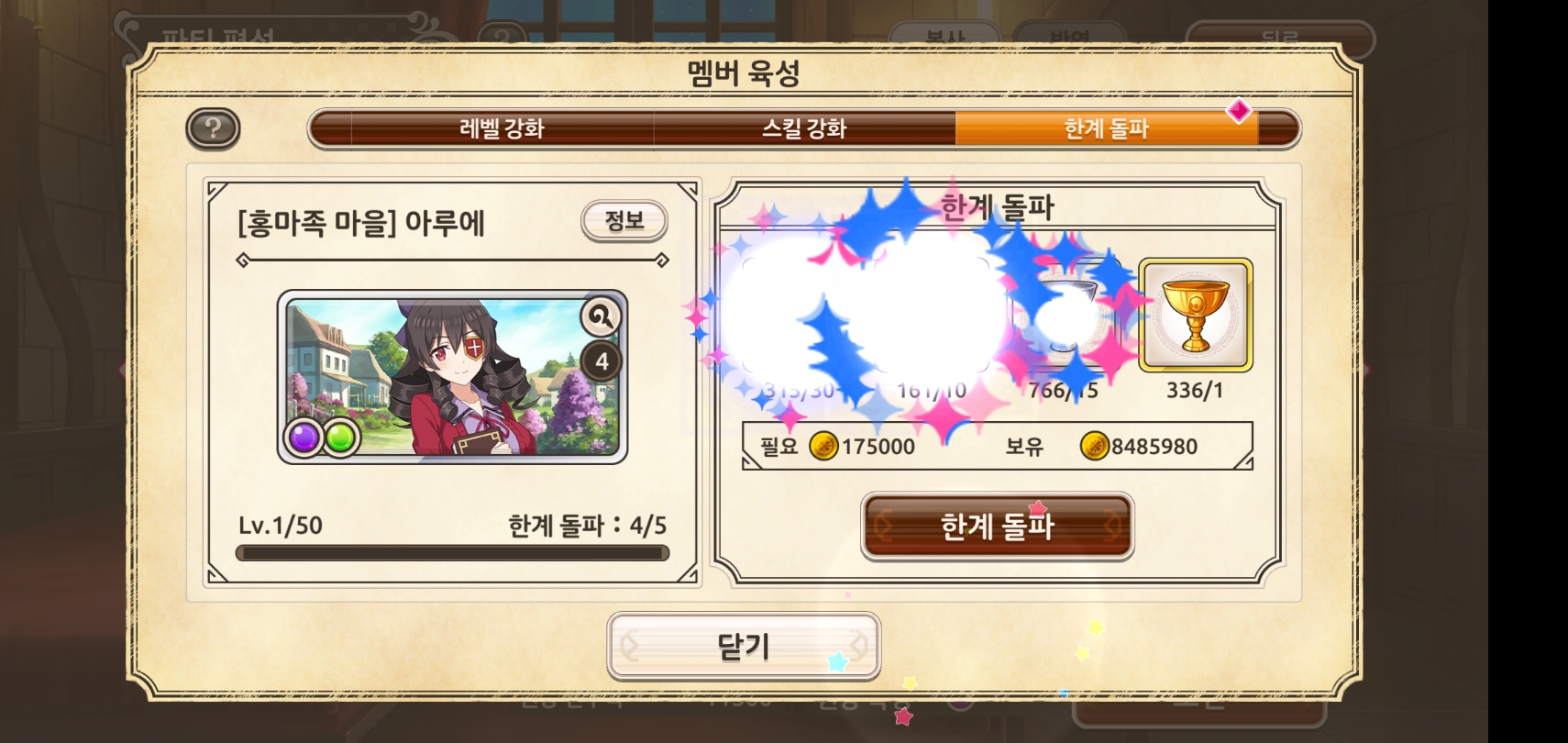Switch to the 레벨 강화 tab
The width and height of the screenshot is (1568, 743).
[502, 128]
